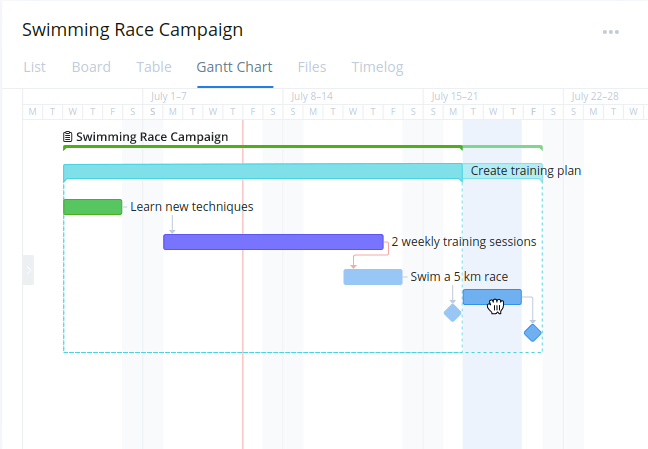Image resolution: width=648 pixels, height=449 pixels.
Task: Select the purple weekly training sessions bar
Action: (x=273, y=242)
